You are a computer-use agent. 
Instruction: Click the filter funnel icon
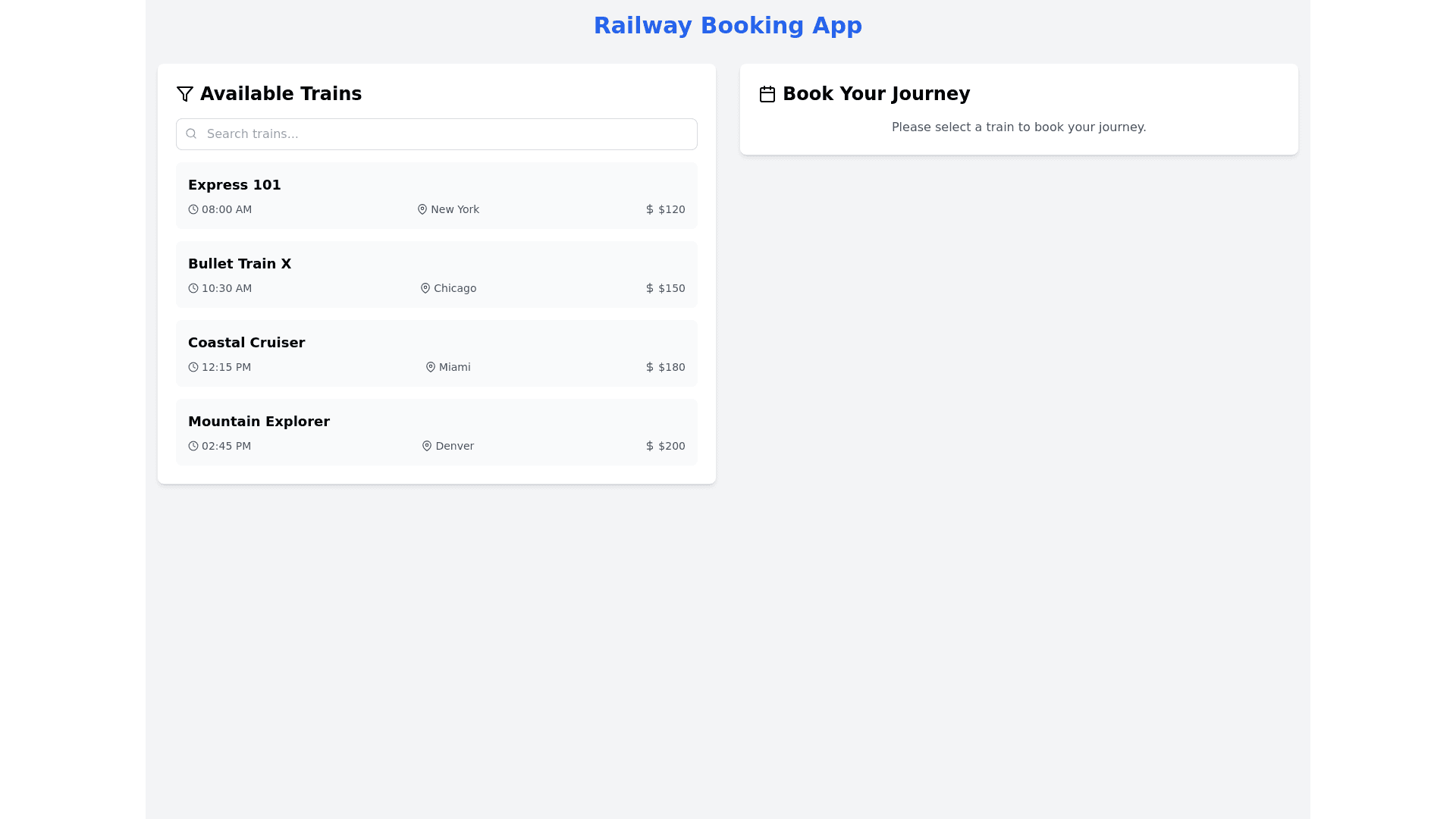(185, 94)
